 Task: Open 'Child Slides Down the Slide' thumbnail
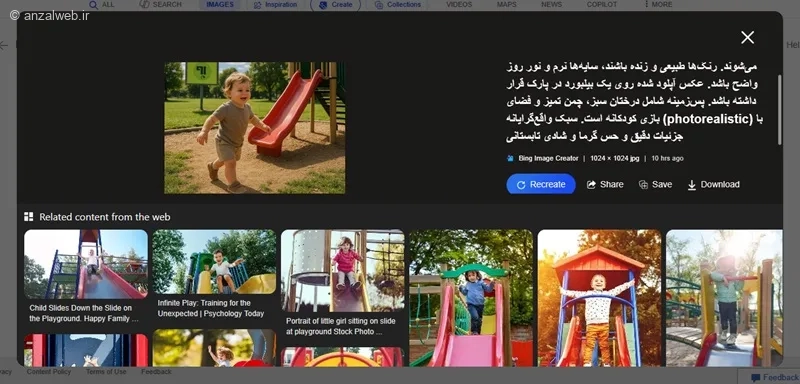pos(86,264)
